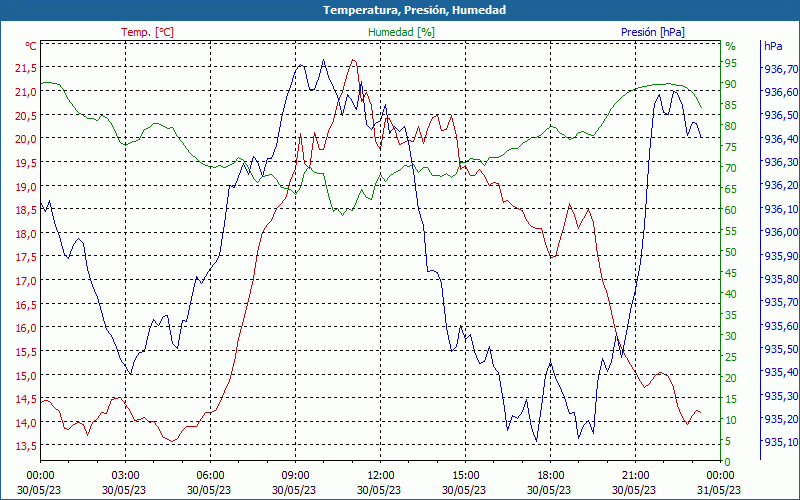
Task: Click the 90 humidity axis value
Action: point(731,84)
